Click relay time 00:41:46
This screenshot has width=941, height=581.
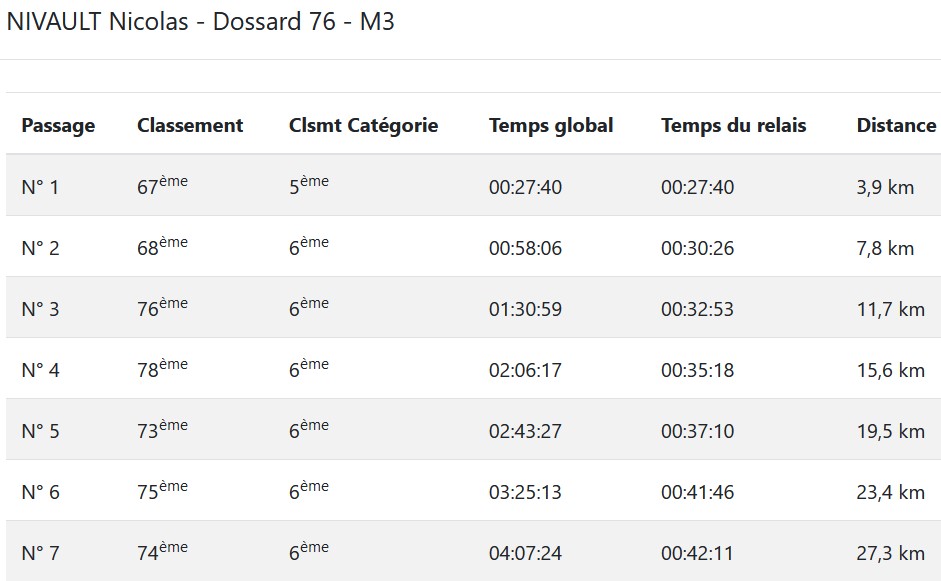[x=697, y=492]
